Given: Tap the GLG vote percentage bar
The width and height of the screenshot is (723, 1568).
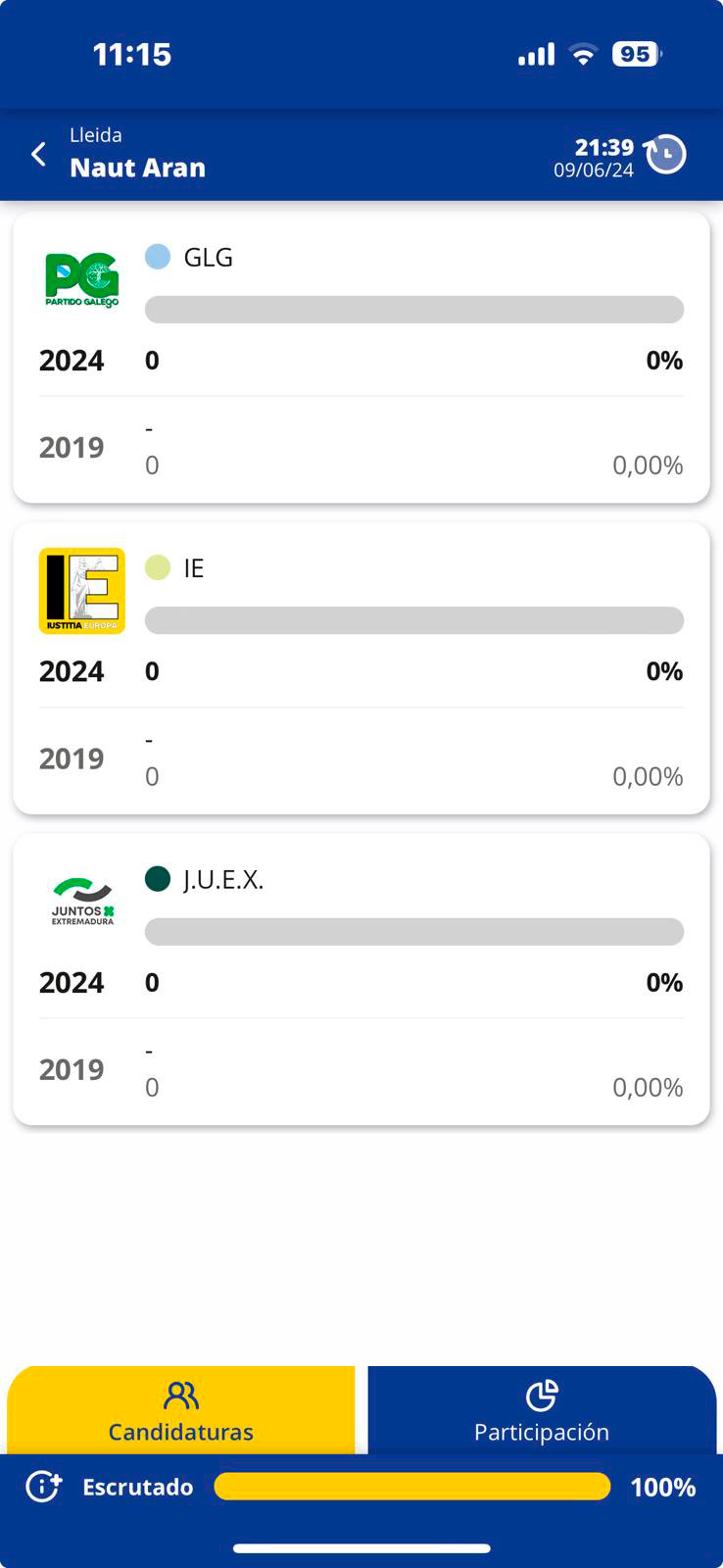Looking at the screenshot, I should pyautogui.click(x=413, y=310).
